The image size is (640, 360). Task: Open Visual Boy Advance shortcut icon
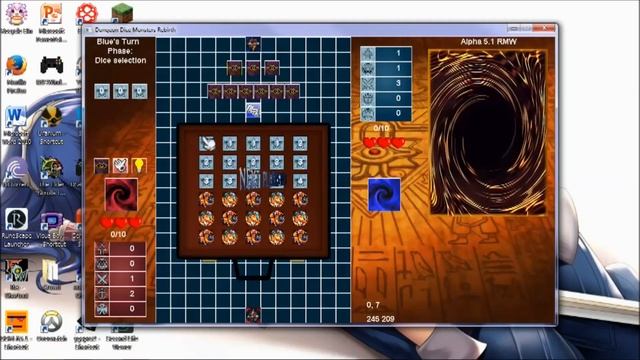(x=52, y=229)
